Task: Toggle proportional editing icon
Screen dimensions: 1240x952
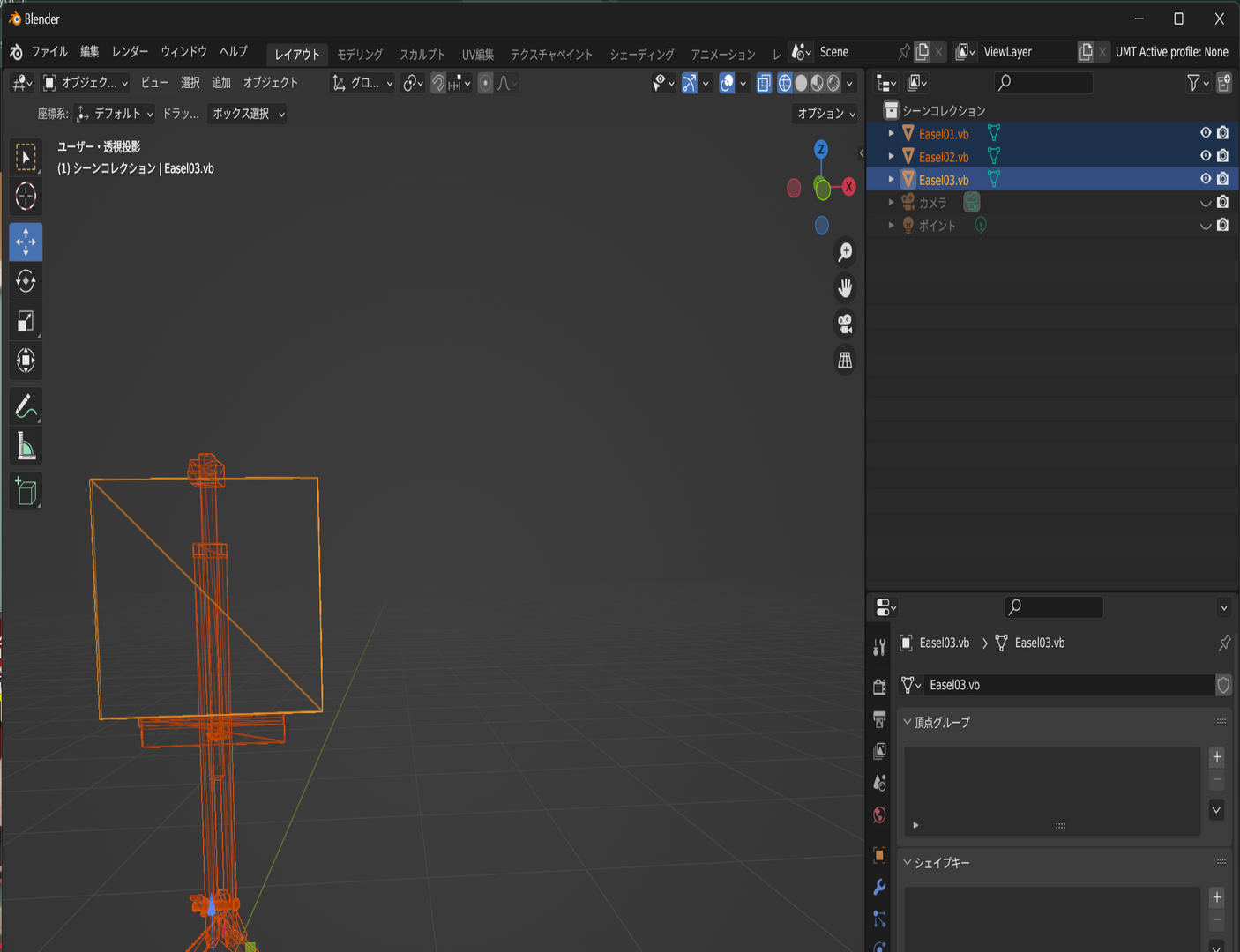Action: pyautogui.click(x=485, y=83)
